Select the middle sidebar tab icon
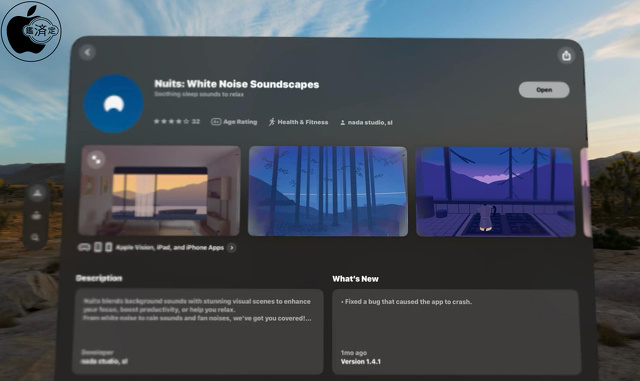The height and width of the screenshot is (381, 640). (x=36, y=215)
